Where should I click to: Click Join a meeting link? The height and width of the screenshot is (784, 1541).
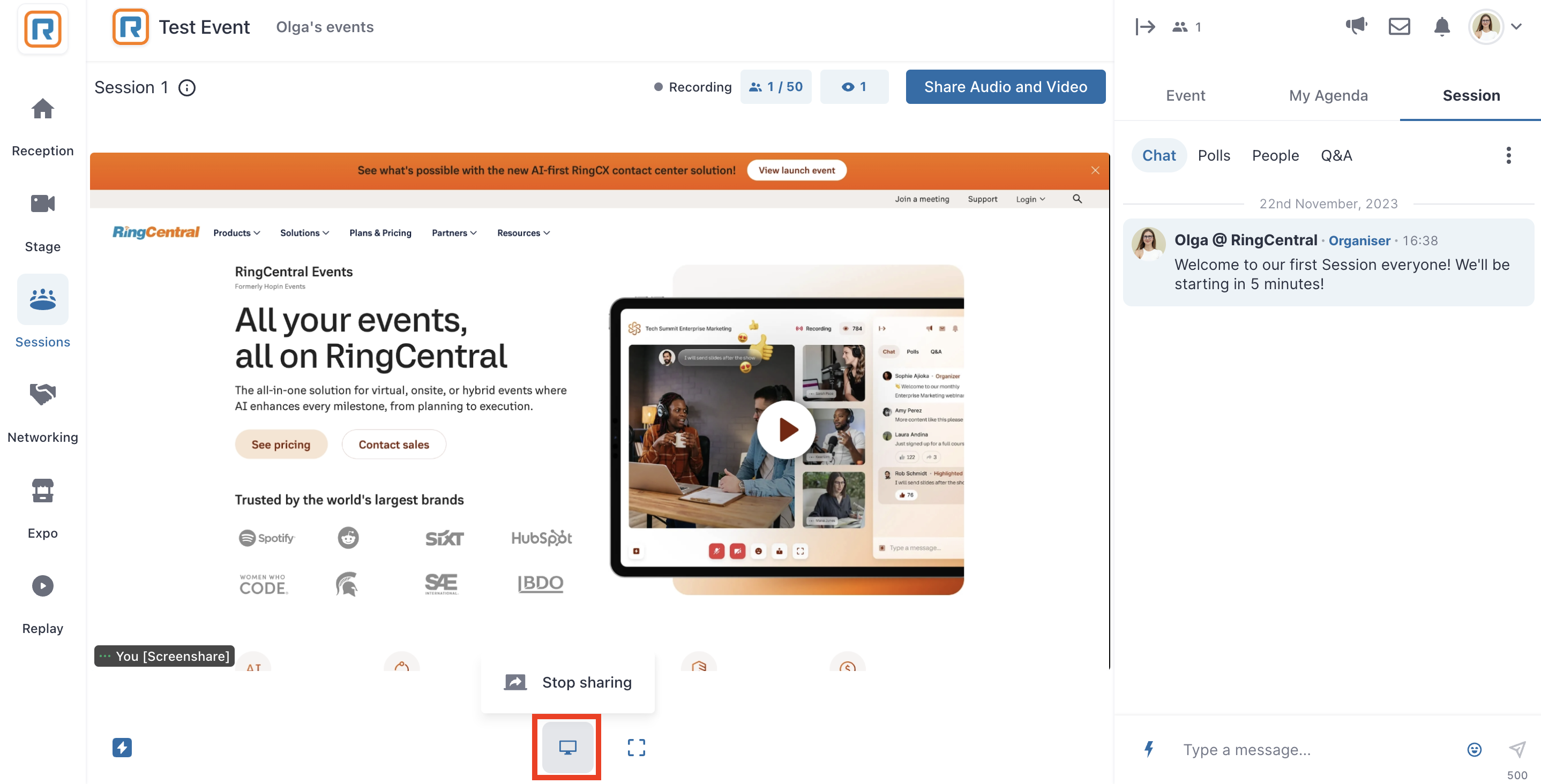[922, 199]
